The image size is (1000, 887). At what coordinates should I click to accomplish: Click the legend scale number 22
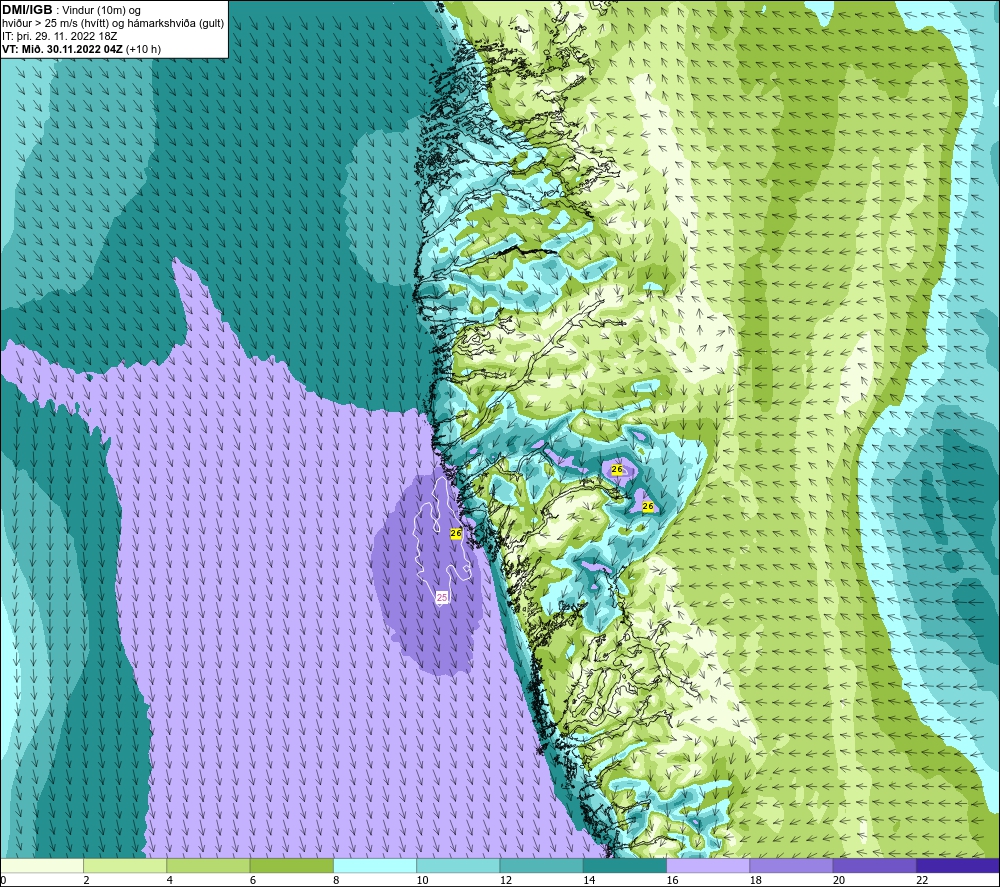click(x=922, y=880)
